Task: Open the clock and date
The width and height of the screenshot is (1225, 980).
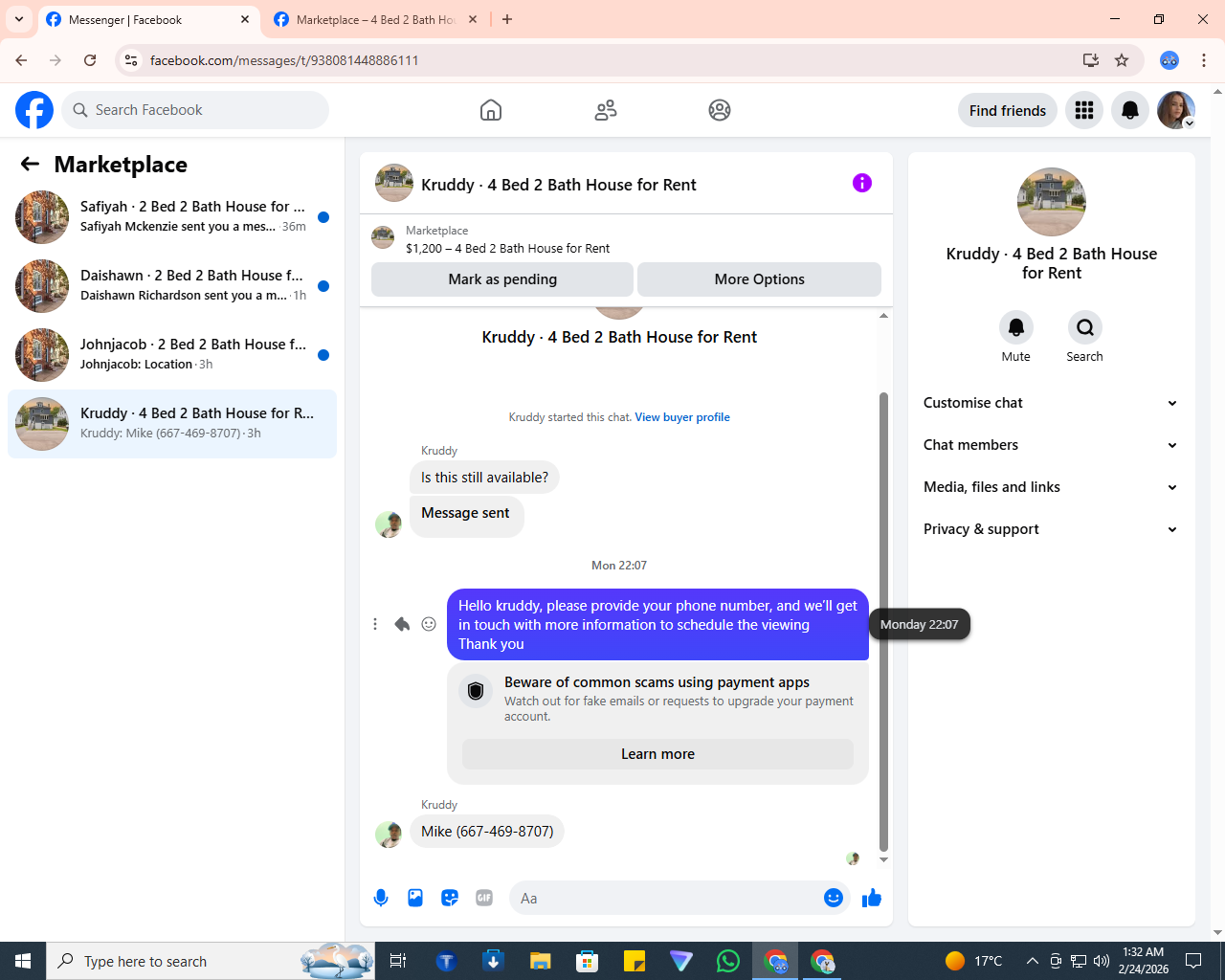Action: point(1144,961)
